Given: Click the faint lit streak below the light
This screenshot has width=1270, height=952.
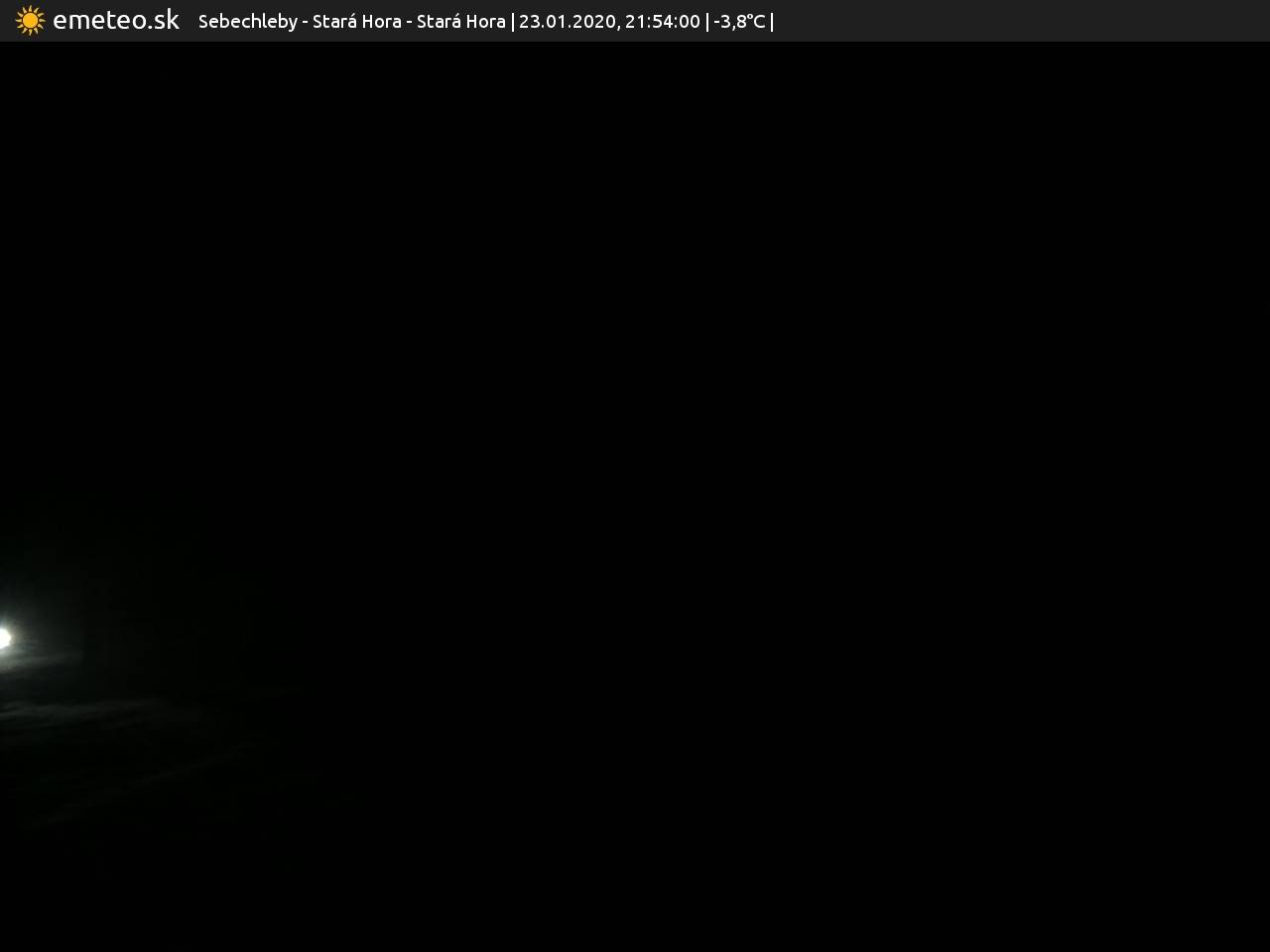Looking at the screenshot, I should click(x=60, y=710).
